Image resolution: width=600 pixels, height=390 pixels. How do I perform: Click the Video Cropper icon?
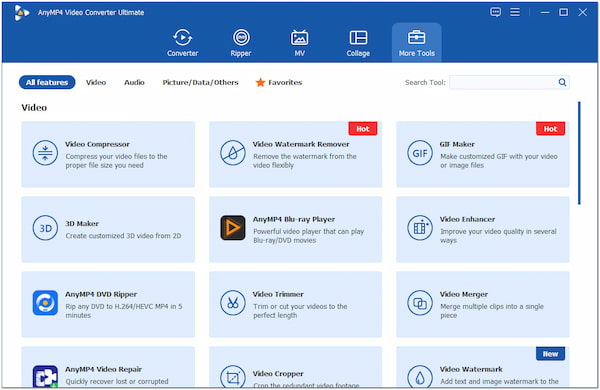pos(233,377)
